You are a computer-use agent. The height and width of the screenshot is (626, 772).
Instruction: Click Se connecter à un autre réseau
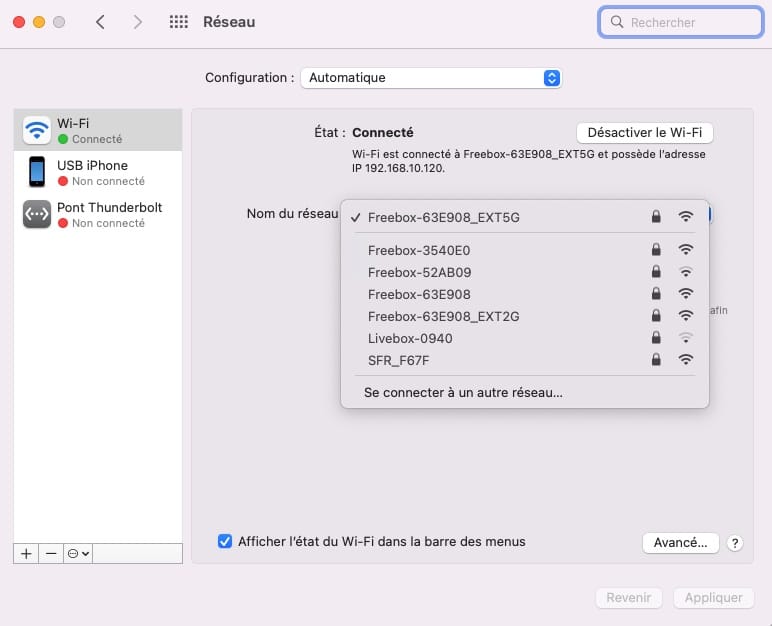463,393
